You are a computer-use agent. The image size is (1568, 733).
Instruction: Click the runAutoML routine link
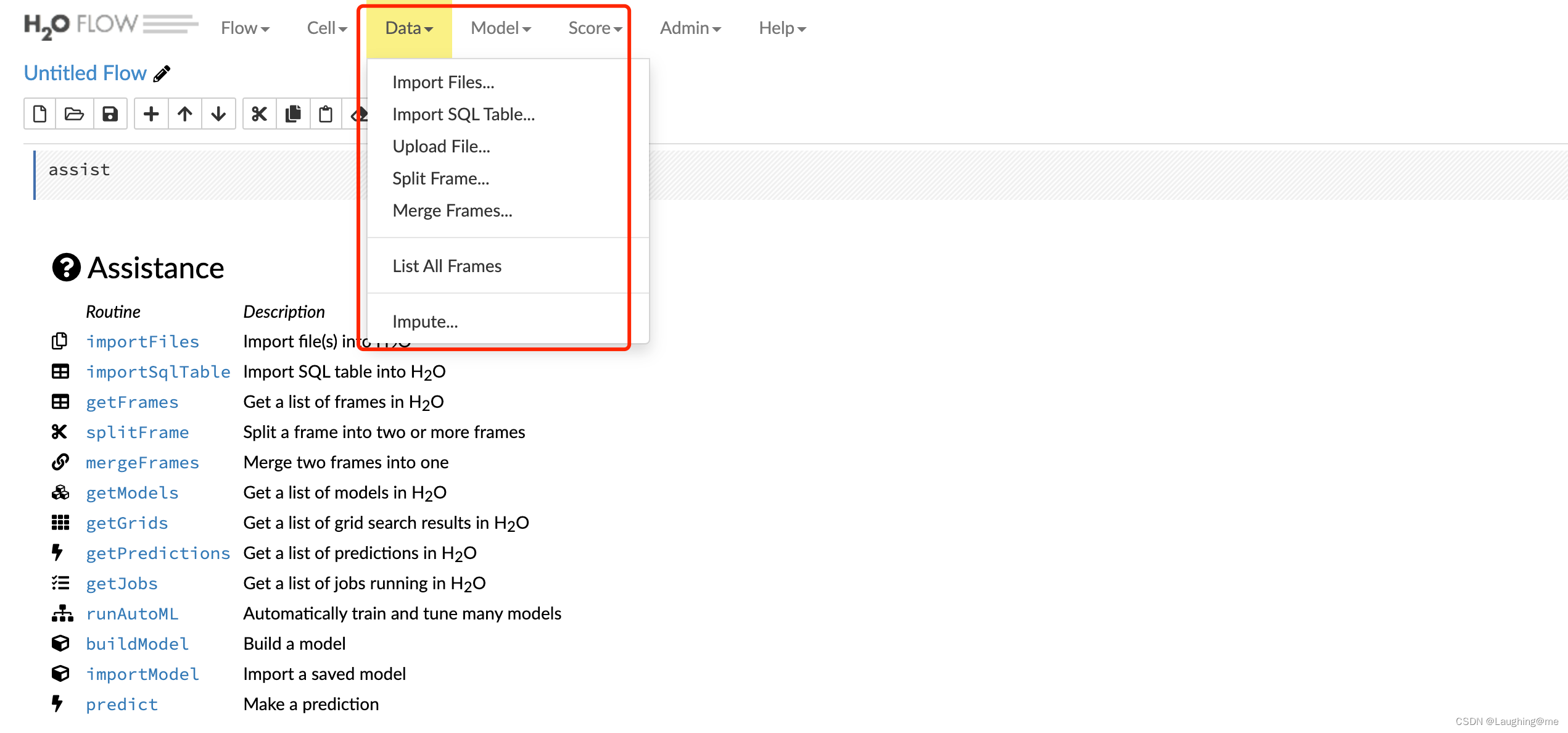click(x=132, y=614)
